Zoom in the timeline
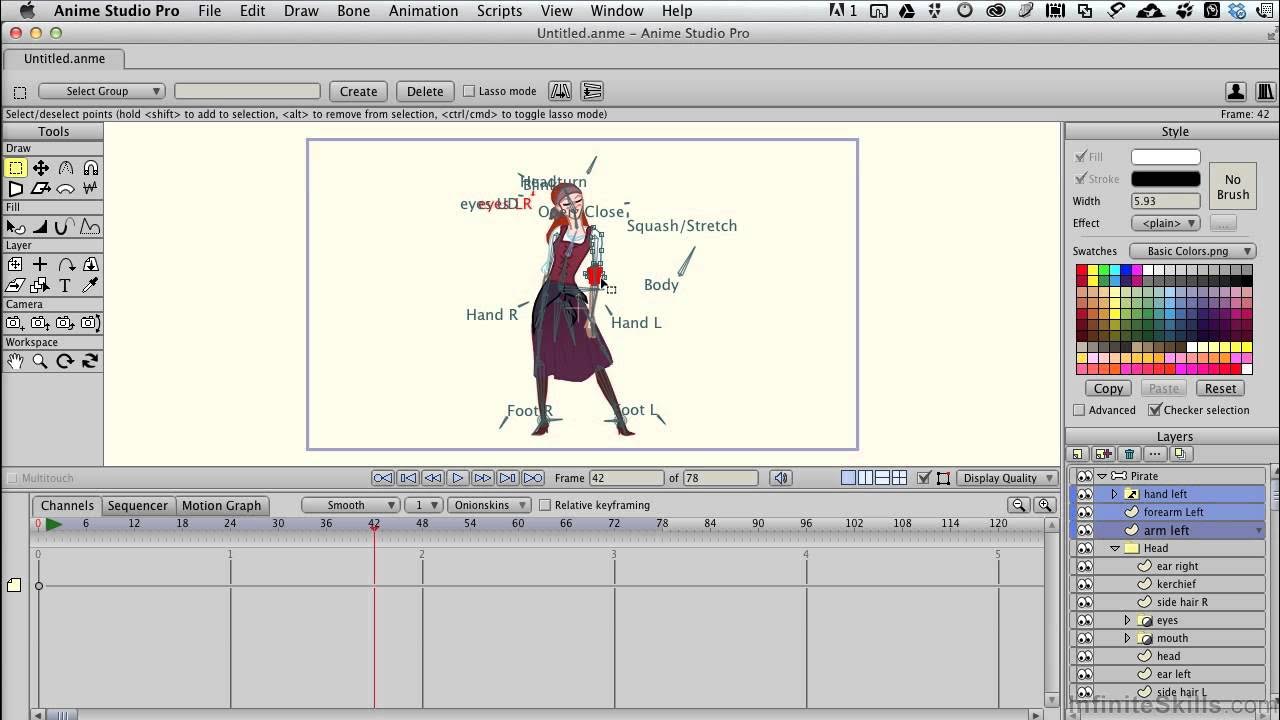The image size is (1280, 720). point(1045,506)
